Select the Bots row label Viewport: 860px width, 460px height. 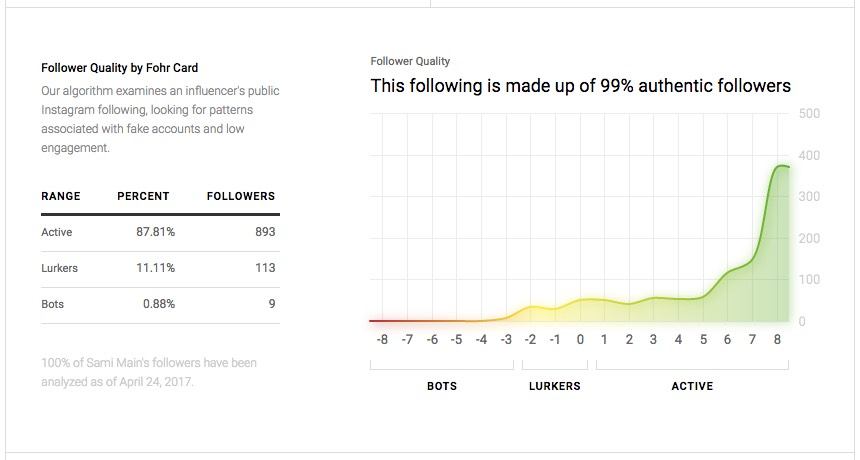point(52,304)
